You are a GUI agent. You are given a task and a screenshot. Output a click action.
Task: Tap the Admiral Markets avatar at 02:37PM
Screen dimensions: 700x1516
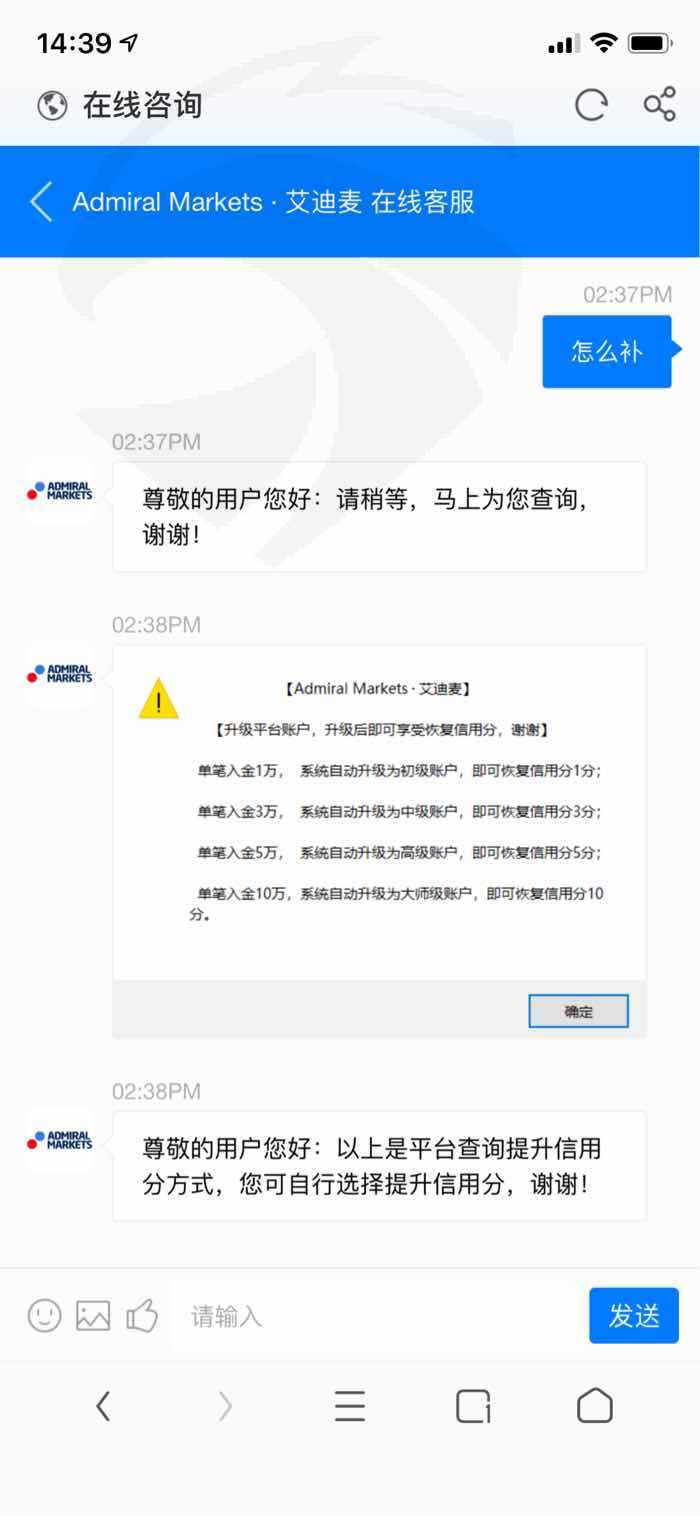click(x=60, y=492)
